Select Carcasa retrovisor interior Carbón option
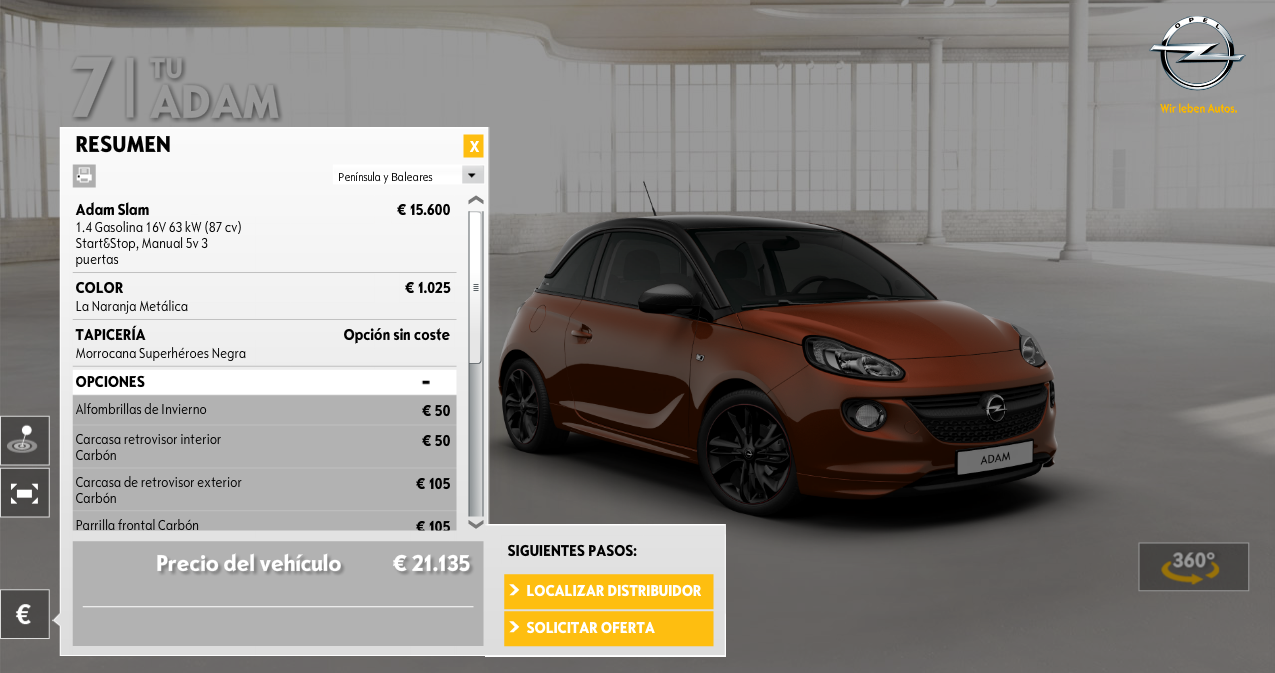 [x=149, y=447]
